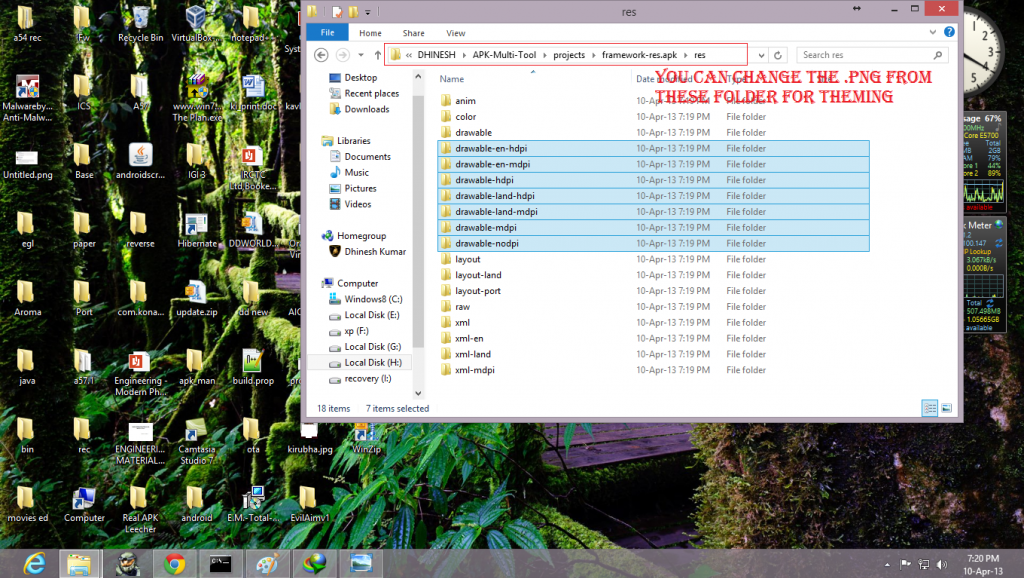Open the Action Center flag icon
This screenshot has width=1024, height=578.
coord(905,564)
